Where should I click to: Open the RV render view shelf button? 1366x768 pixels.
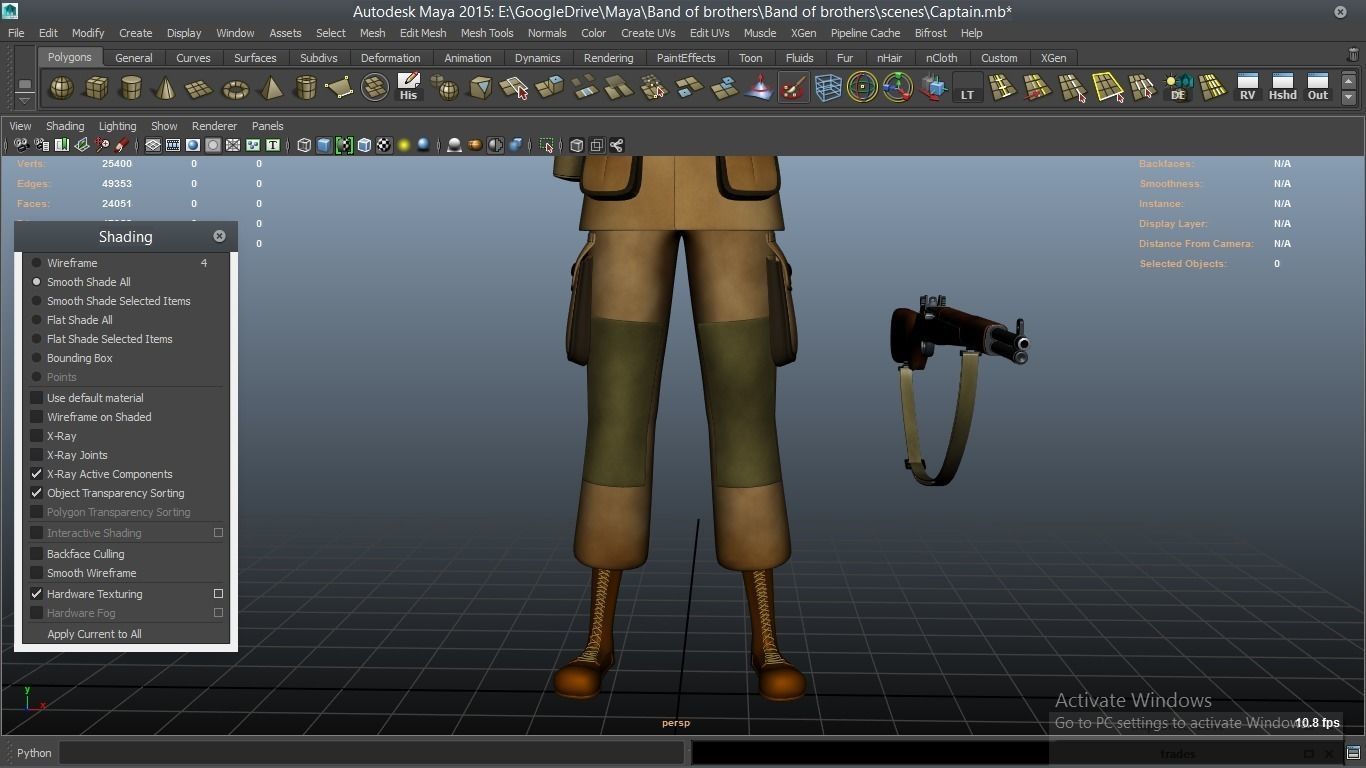(x=1247, y=88)
